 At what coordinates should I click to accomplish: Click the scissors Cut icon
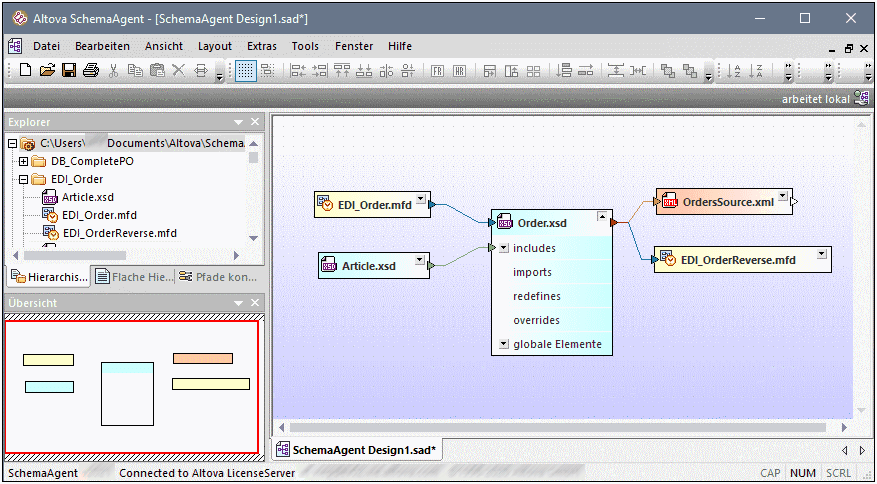(113, 71)
